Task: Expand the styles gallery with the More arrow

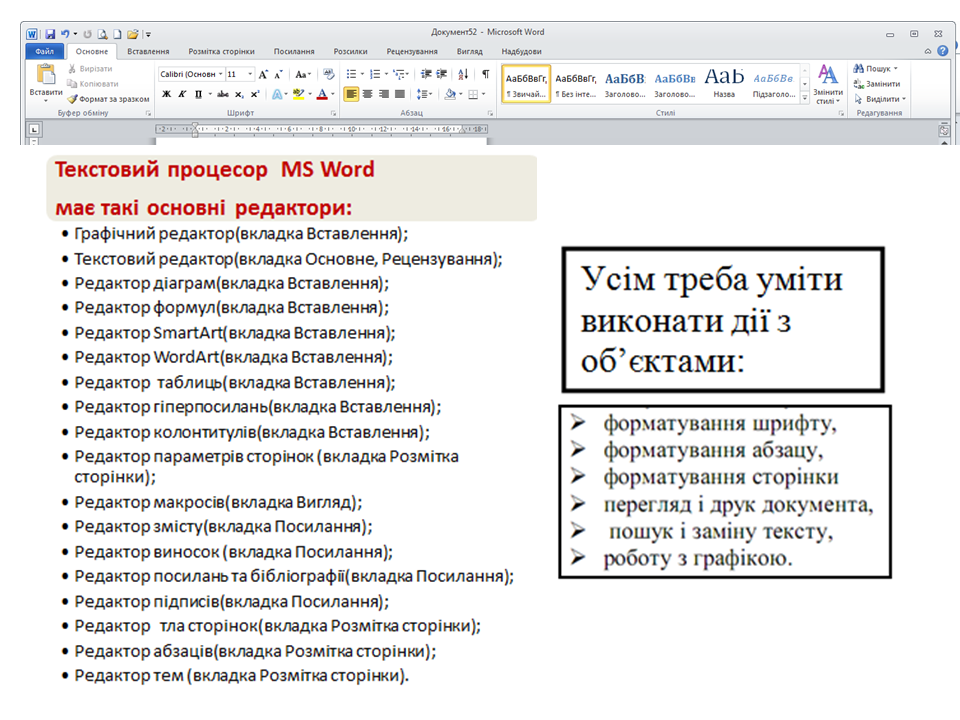Action: 805,97
